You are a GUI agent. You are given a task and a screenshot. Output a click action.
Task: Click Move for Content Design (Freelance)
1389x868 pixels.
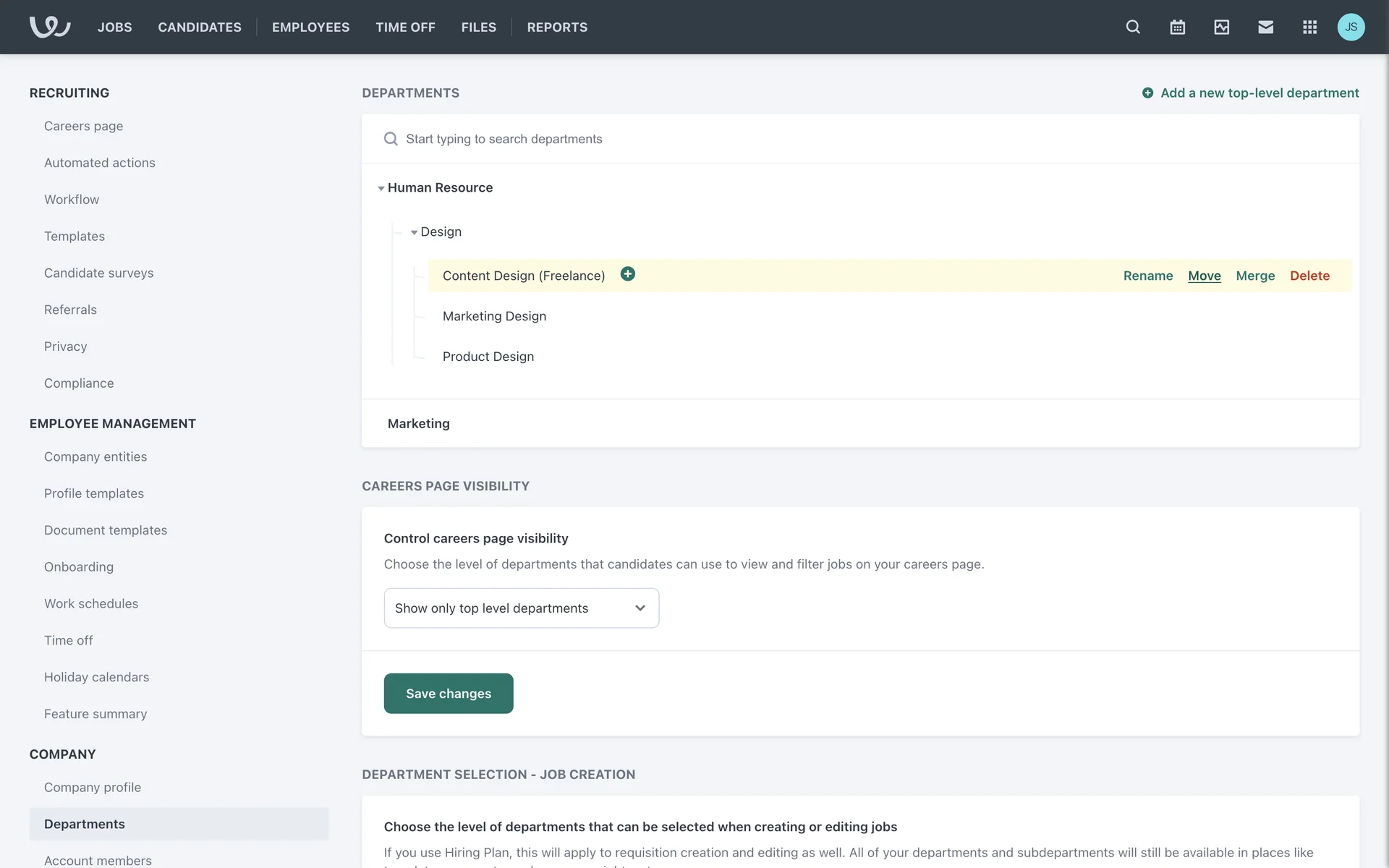click(x=1204, y=276)
